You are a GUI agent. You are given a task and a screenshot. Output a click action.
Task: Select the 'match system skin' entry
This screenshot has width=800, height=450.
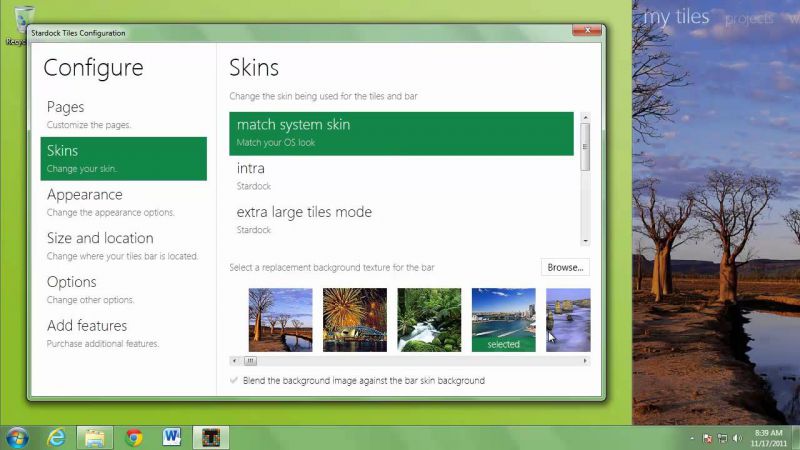tap(401, 133)
